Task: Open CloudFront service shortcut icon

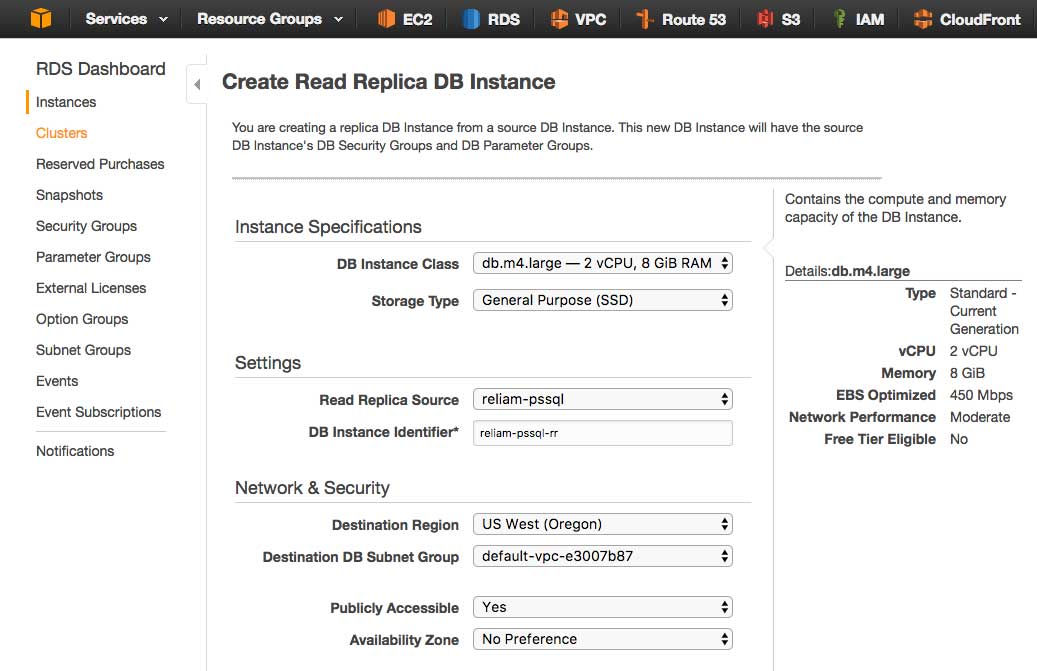Action: (923, 19)
